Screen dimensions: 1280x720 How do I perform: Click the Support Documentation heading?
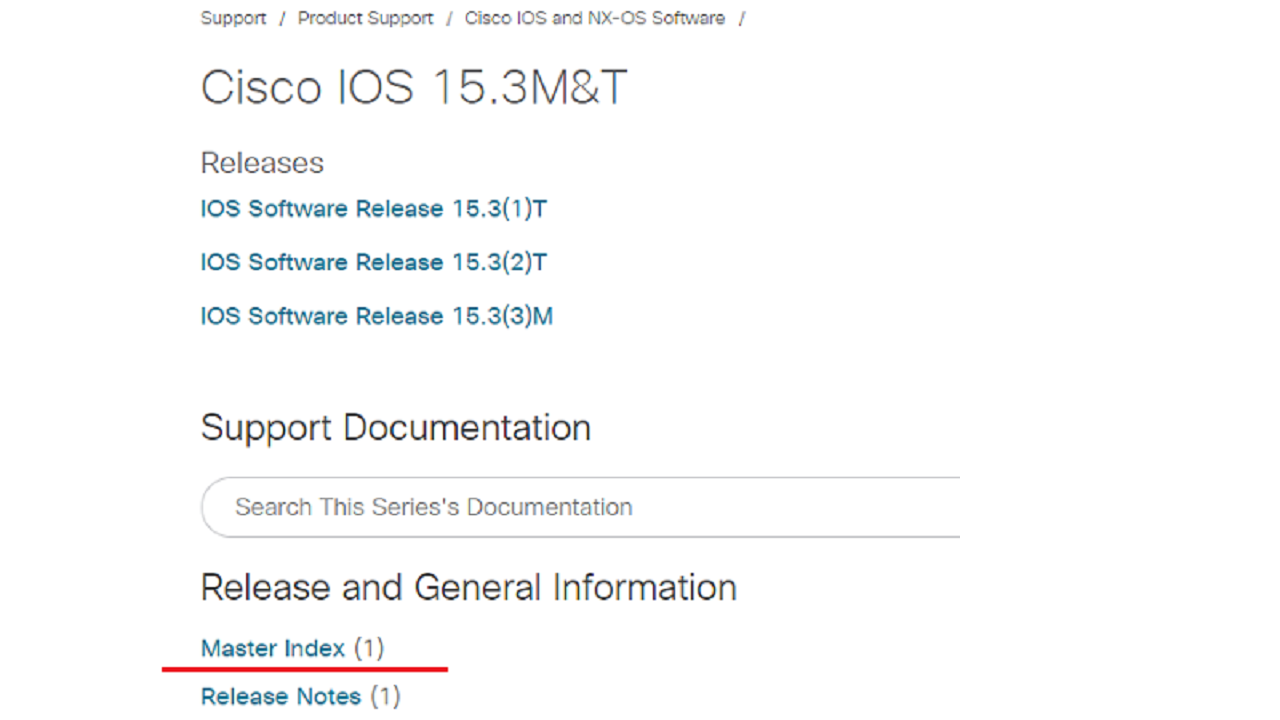point(396,428)
